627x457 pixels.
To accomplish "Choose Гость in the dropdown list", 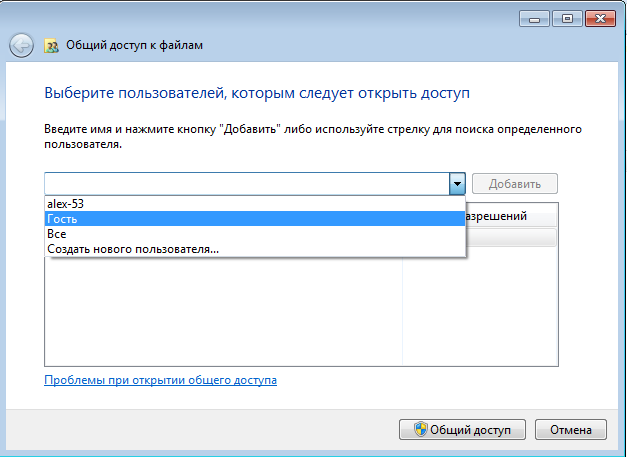I will 255,219.
